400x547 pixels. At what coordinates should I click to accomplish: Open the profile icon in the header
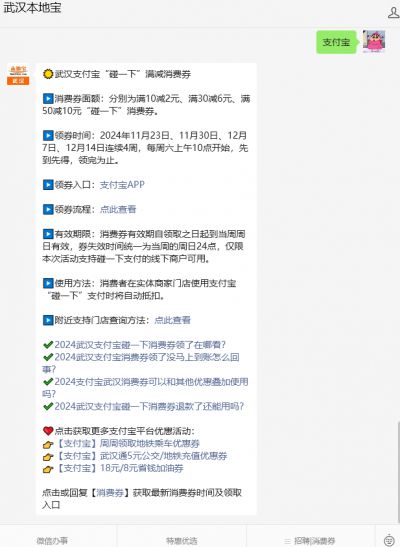click(x=394, y=13)
